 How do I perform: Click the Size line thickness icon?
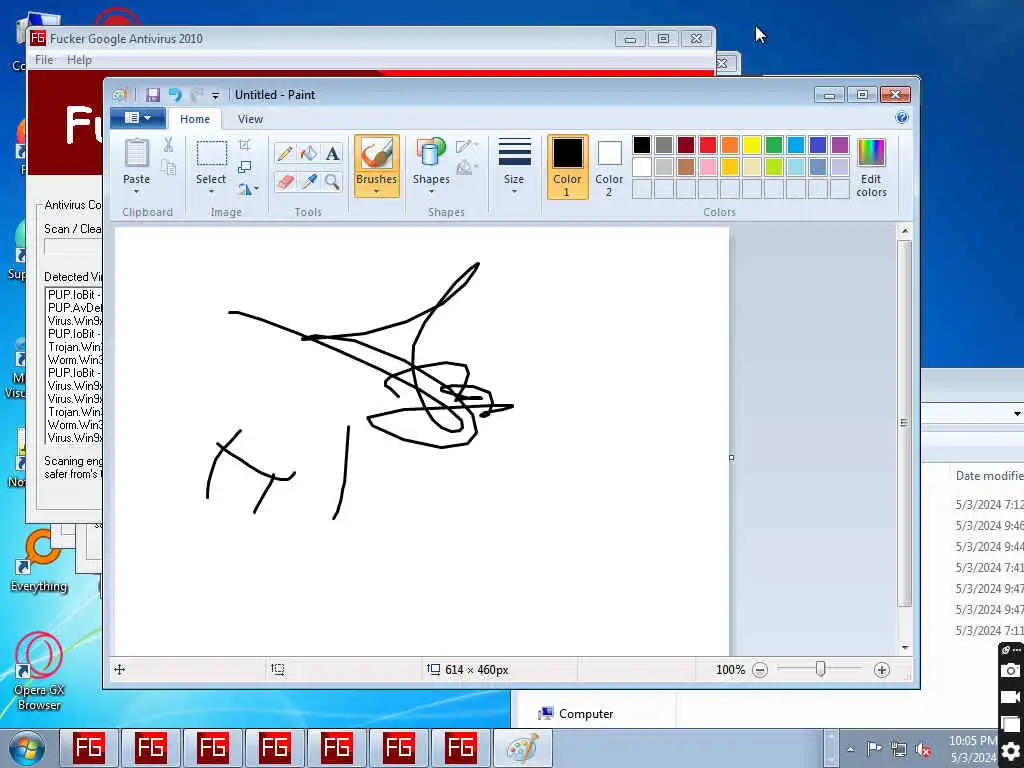pyautogui.click(x=514, y=152)
